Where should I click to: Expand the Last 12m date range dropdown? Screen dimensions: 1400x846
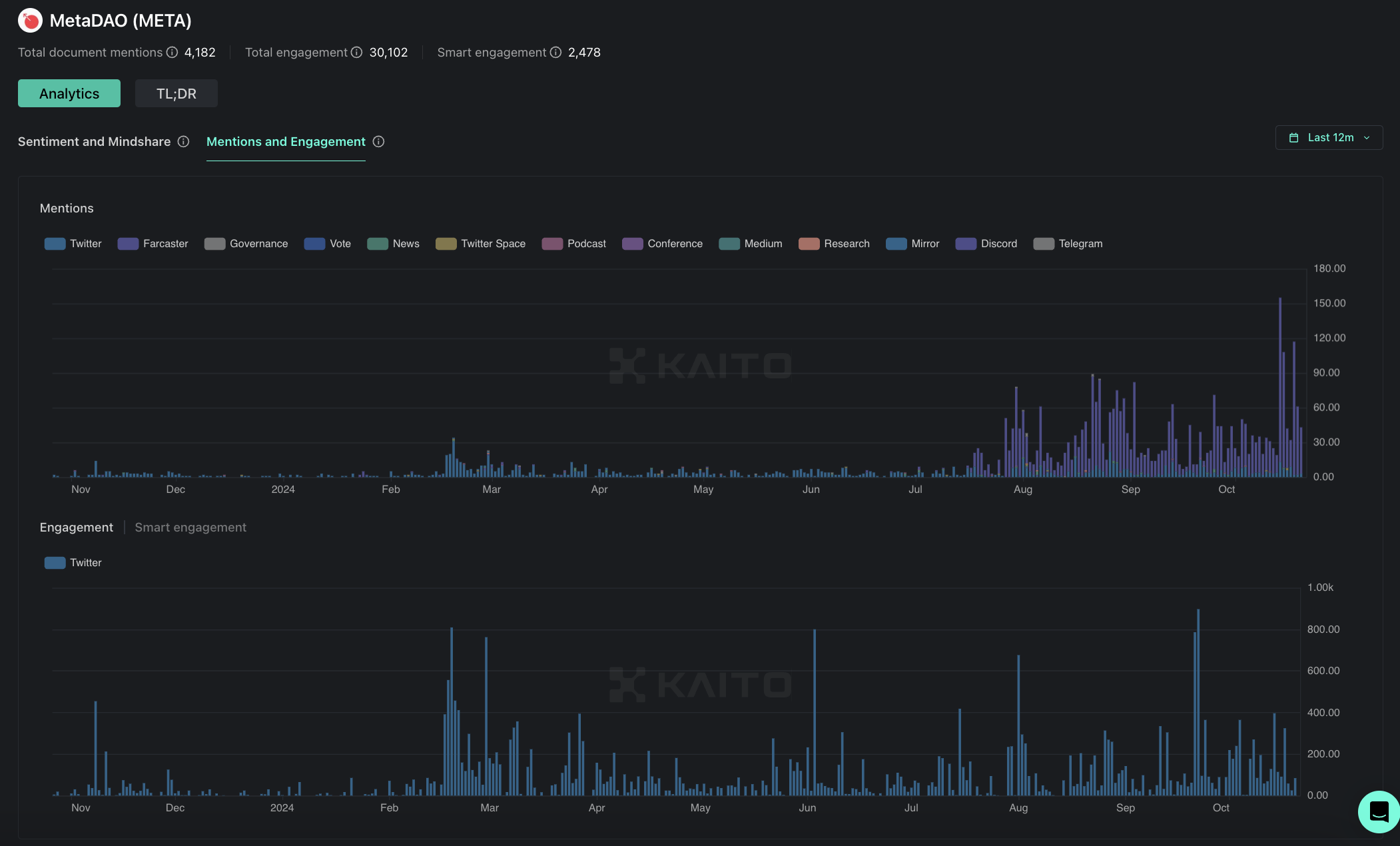click(1329, 138)
